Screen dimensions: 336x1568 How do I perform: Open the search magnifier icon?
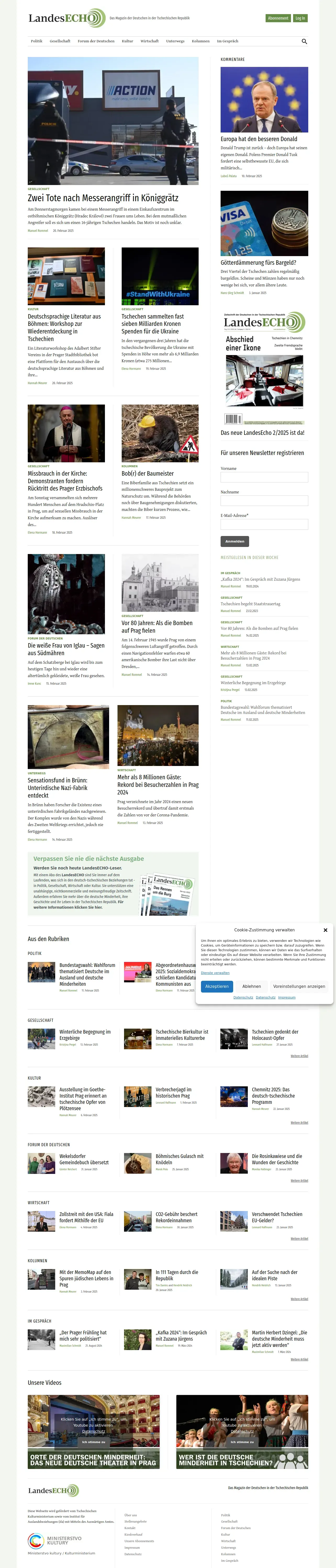304,41
